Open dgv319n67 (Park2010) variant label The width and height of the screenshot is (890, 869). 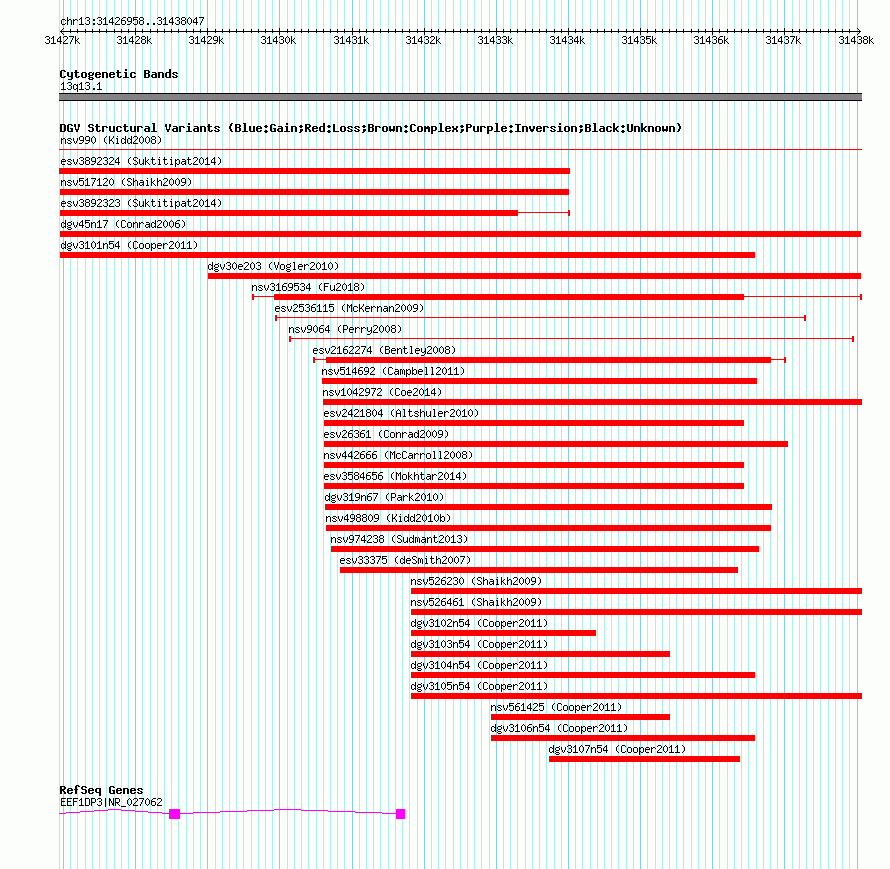pyautogui.click(x=384, y=497)
